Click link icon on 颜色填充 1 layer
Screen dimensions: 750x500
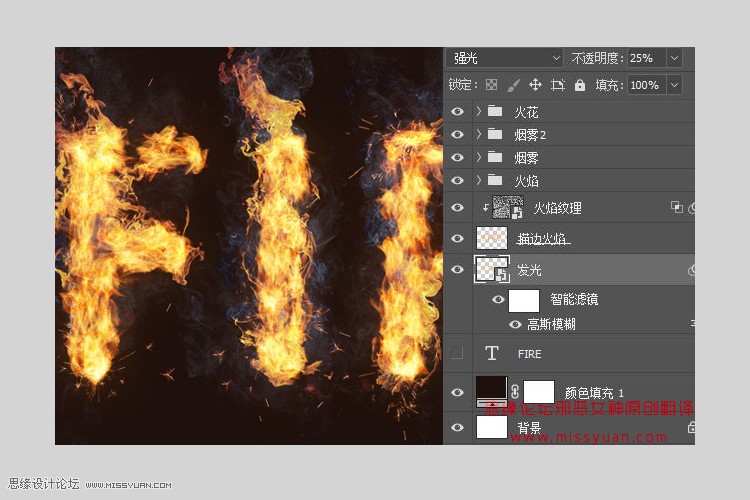[515, 392]
